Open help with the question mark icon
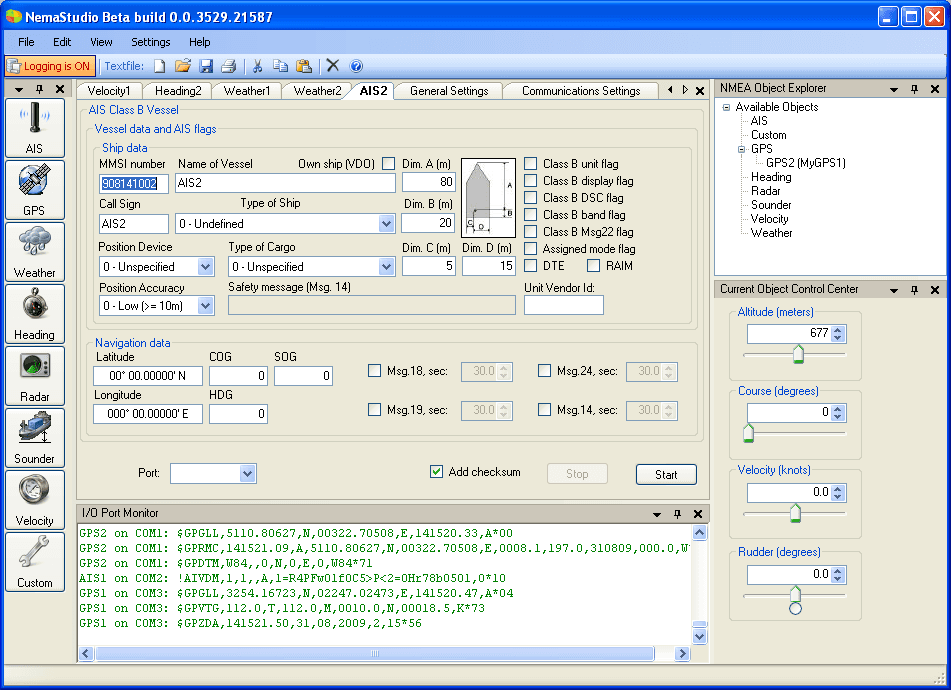The image size is (951, 690). tap(357, 66)
